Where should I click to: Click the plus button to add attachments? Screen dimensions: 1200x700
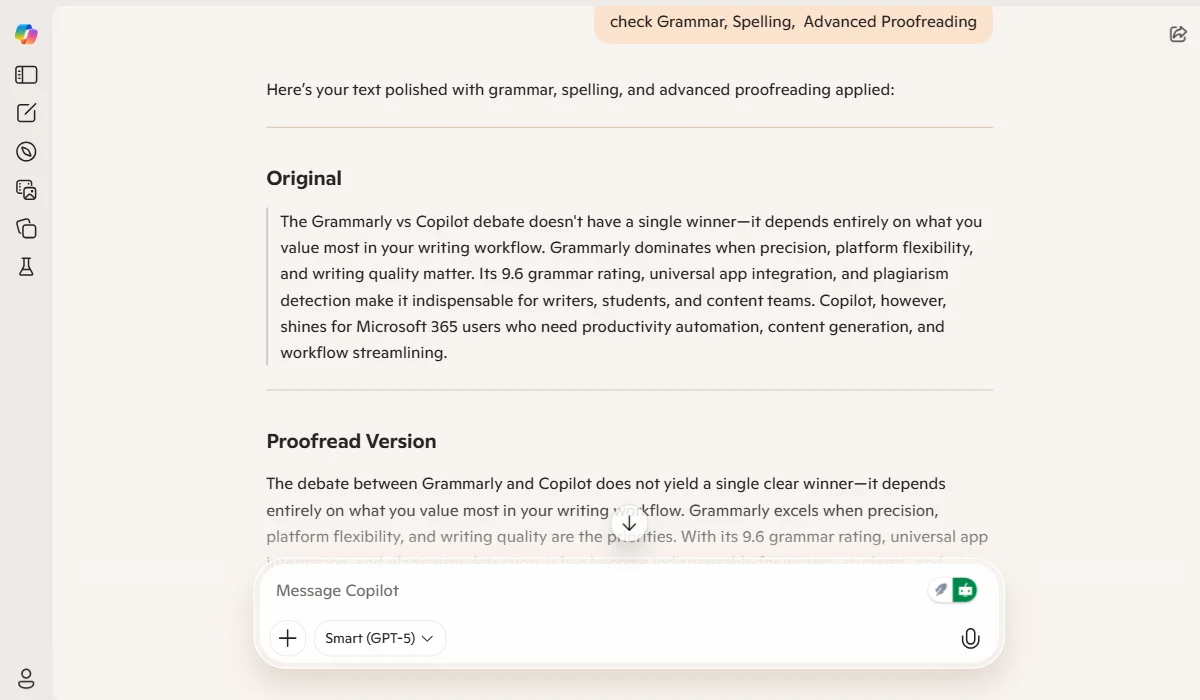(288, 638)
